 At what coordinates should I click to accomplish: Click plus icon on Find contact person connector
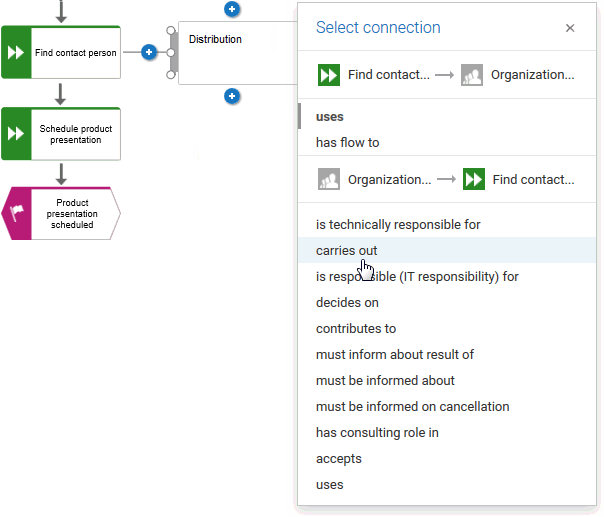pos(149,52)
